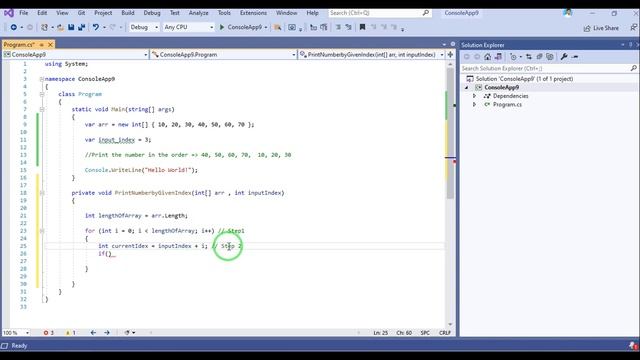Open the Extensions menu
The image size is (640, 360).
[253, 13]
